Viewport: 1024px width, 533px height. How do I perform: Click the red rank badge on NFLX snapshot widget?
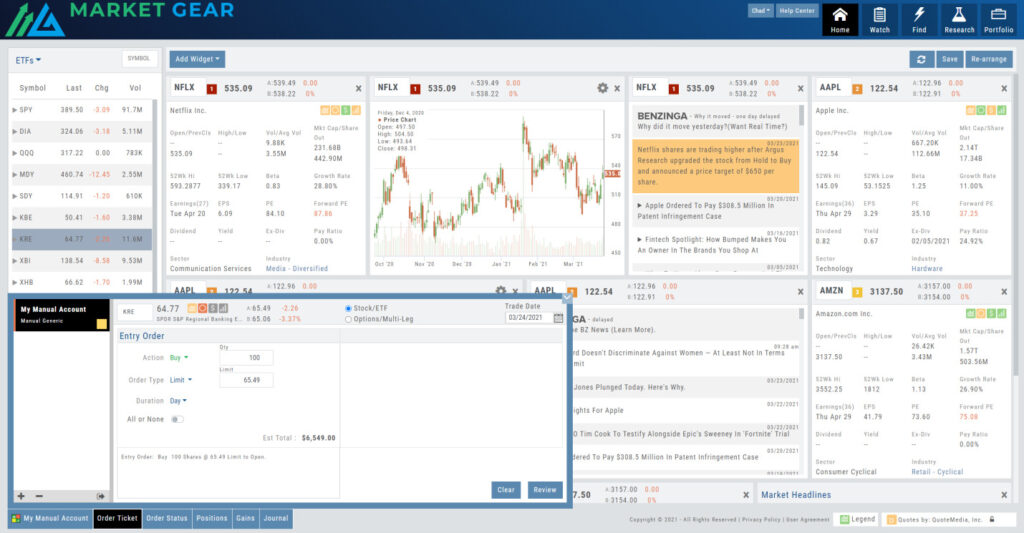(x=212, y=89)
